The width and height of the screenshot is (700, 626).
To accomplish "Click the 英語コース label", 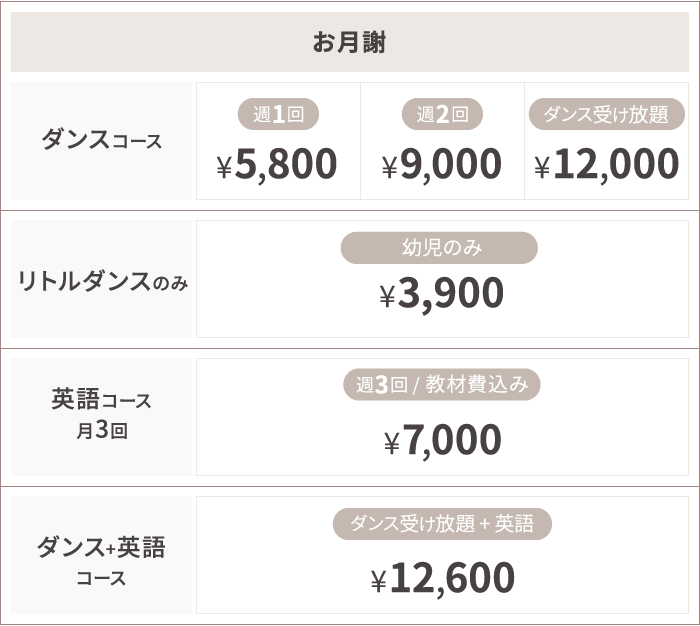I will (101, 399).
